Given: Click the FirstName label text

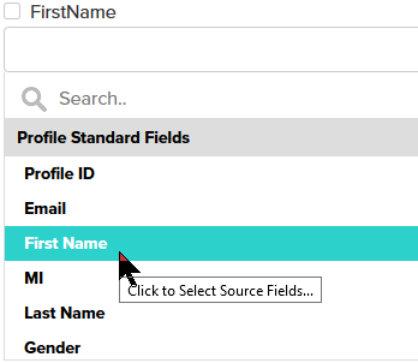Looking at the screenshot, I should pos(73,12).
